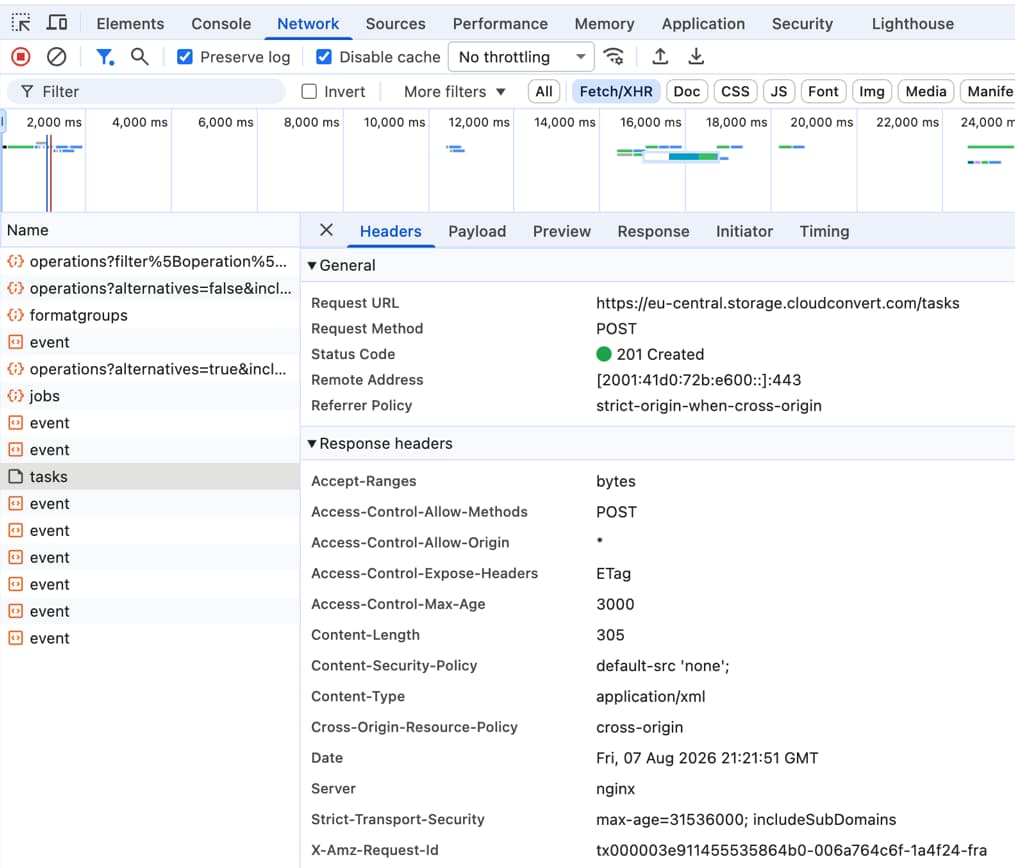
Task: Open the Performance panel
Action: (x=500, y=24)
